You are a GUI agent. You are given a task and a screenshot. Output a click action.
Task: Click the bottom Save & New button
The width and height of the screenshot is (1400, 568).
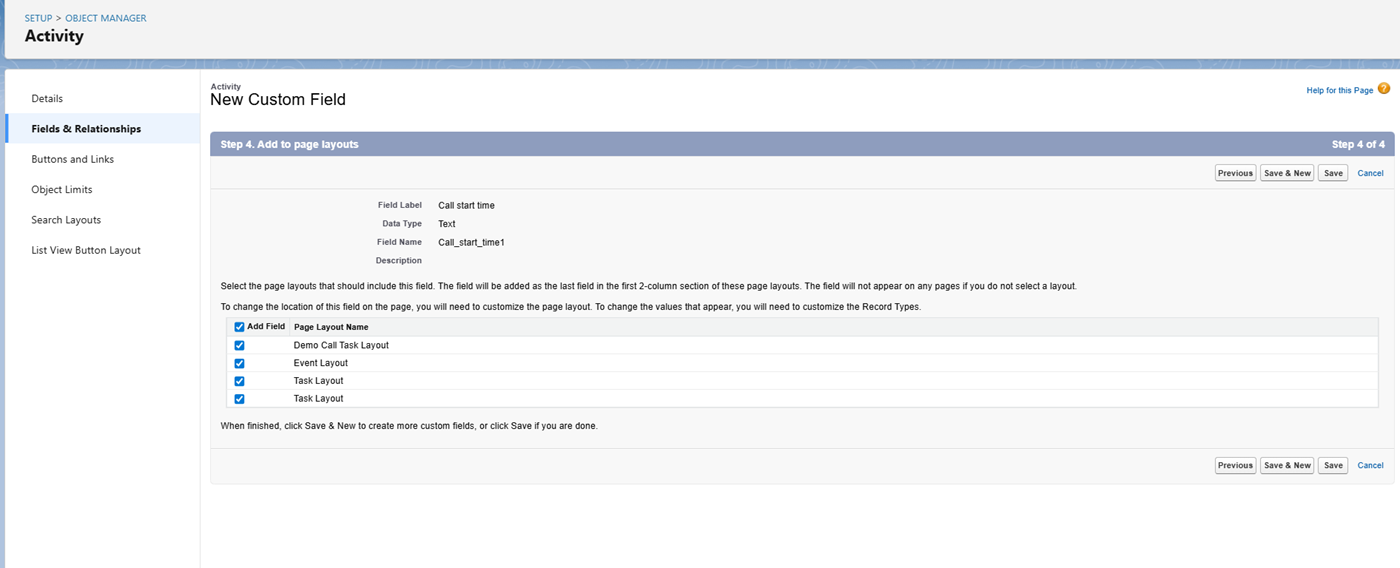coord(1287,465)
